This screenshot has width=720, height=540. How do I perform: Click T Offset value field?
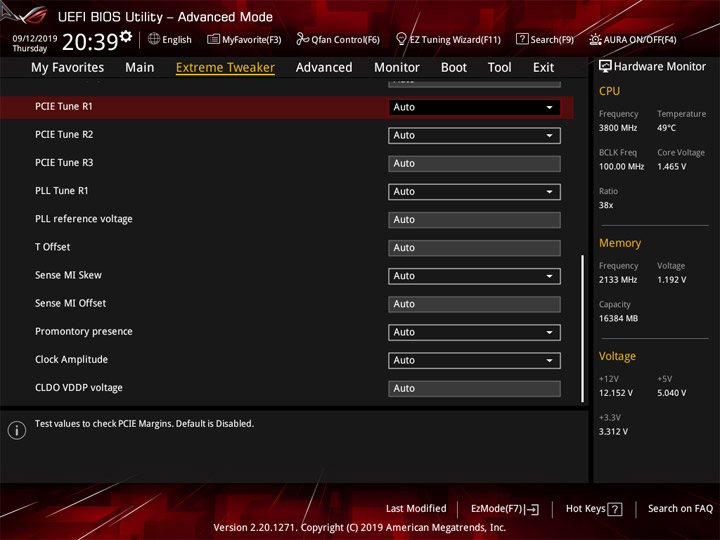pos(474,248)
